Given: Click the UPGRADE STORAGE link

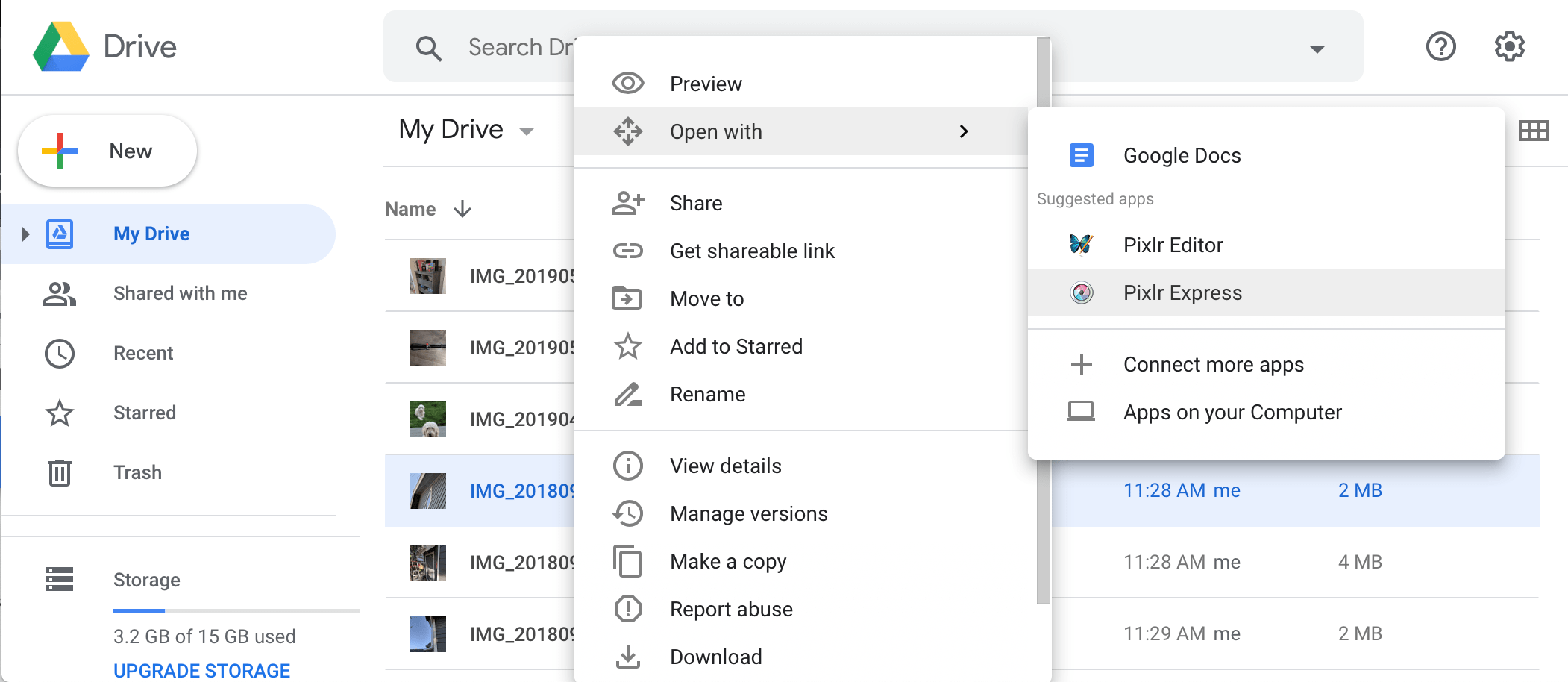Looking at the screenshot, I should click(201, 669).
